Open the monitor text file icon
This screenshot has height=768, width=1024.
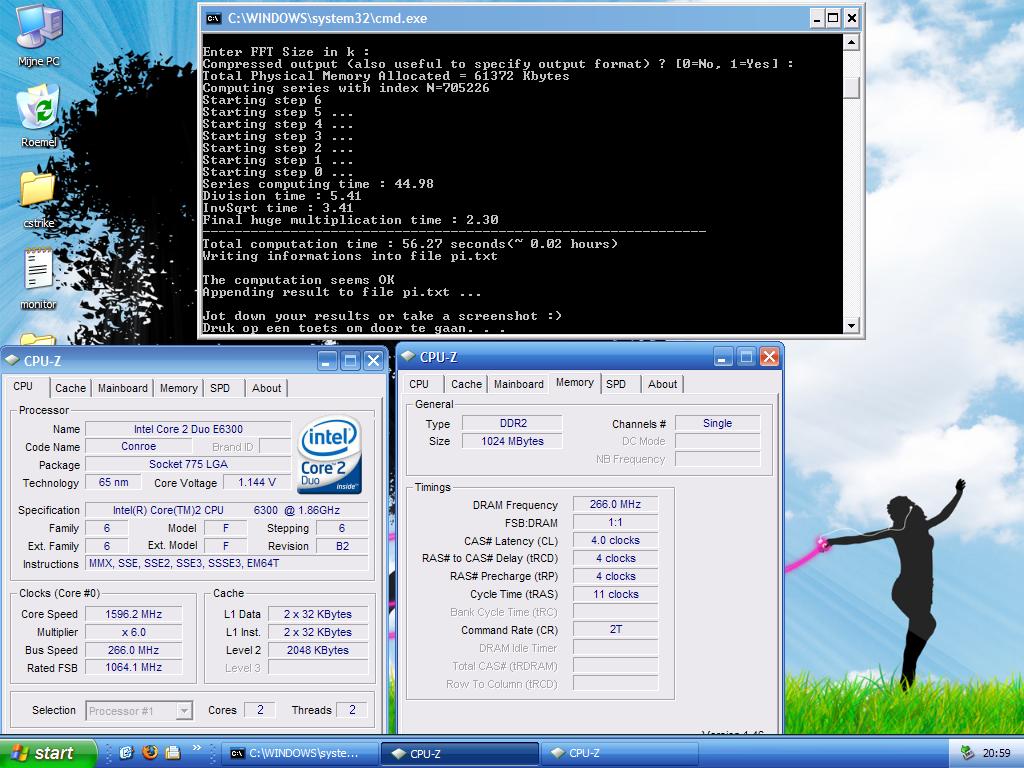tap(38, 278)
